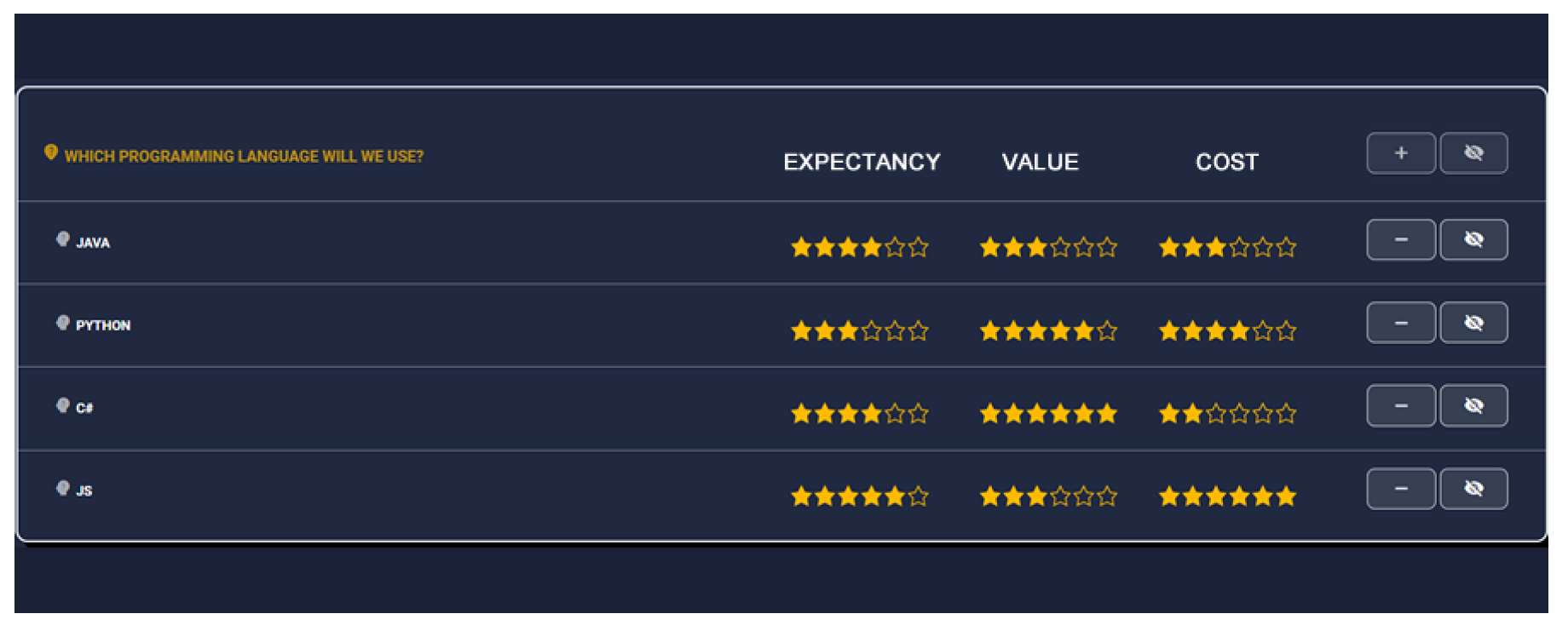The image size is (1568, 631).
Task: Hide the Python option with the eye button
Action: [1473, 323]
